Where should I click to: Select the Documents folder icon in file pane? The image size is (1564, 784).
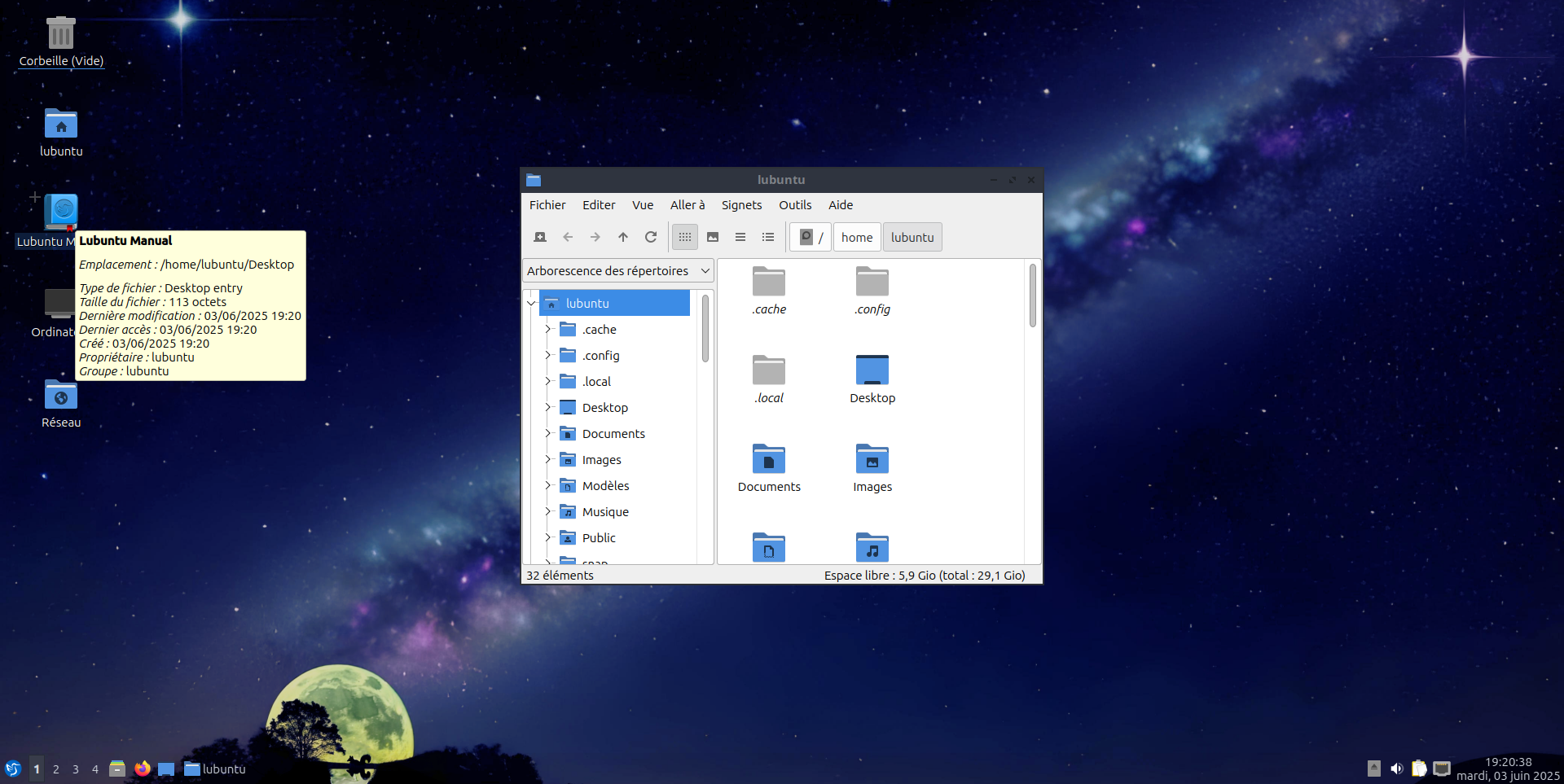(768, 459)
